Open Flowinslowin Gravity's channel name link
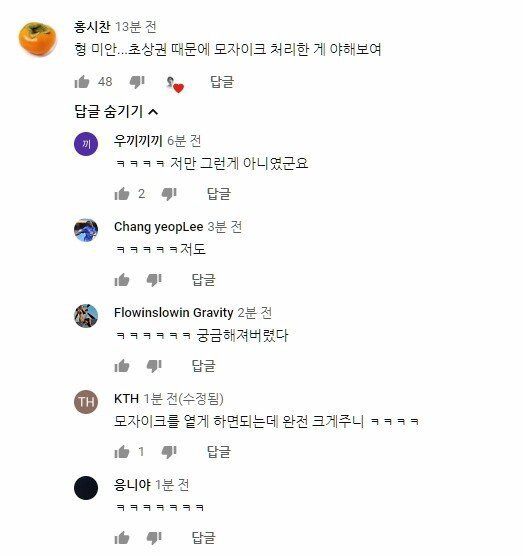523x556 pixels. pos(173,313)
